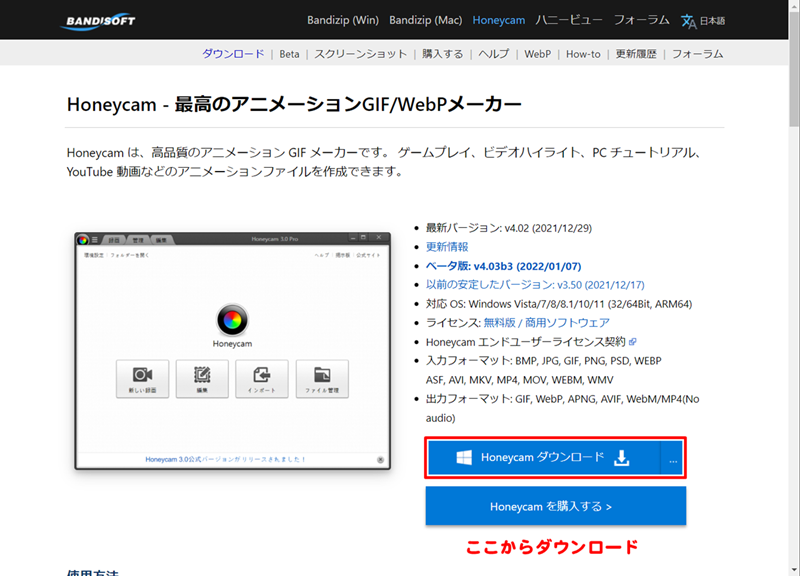Open フォーラム in the gray subnav bar
Image resolution: width=800 pixels, height=576 pixels.
pyautogui.click(x=697, y=54)
